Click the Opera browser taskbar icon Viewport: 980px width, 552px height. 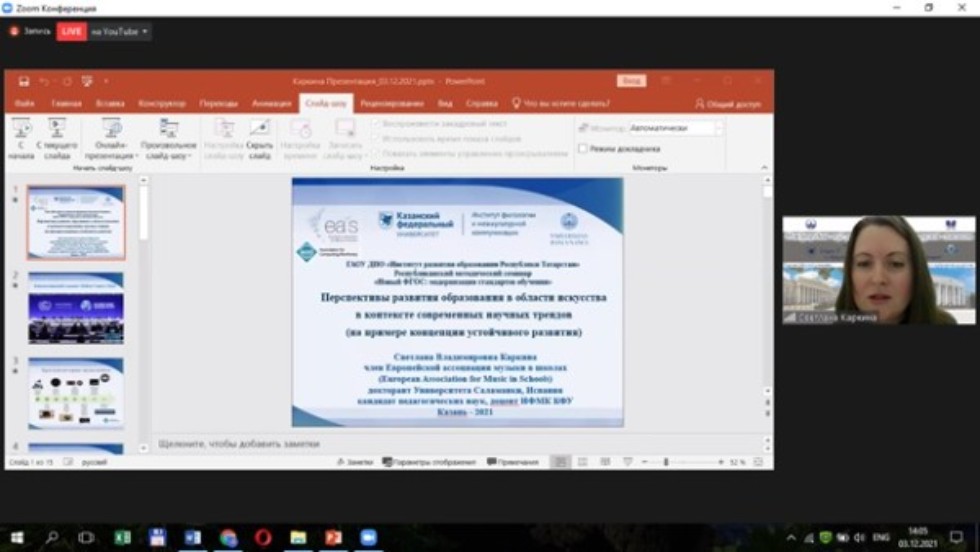coord(263,538)
